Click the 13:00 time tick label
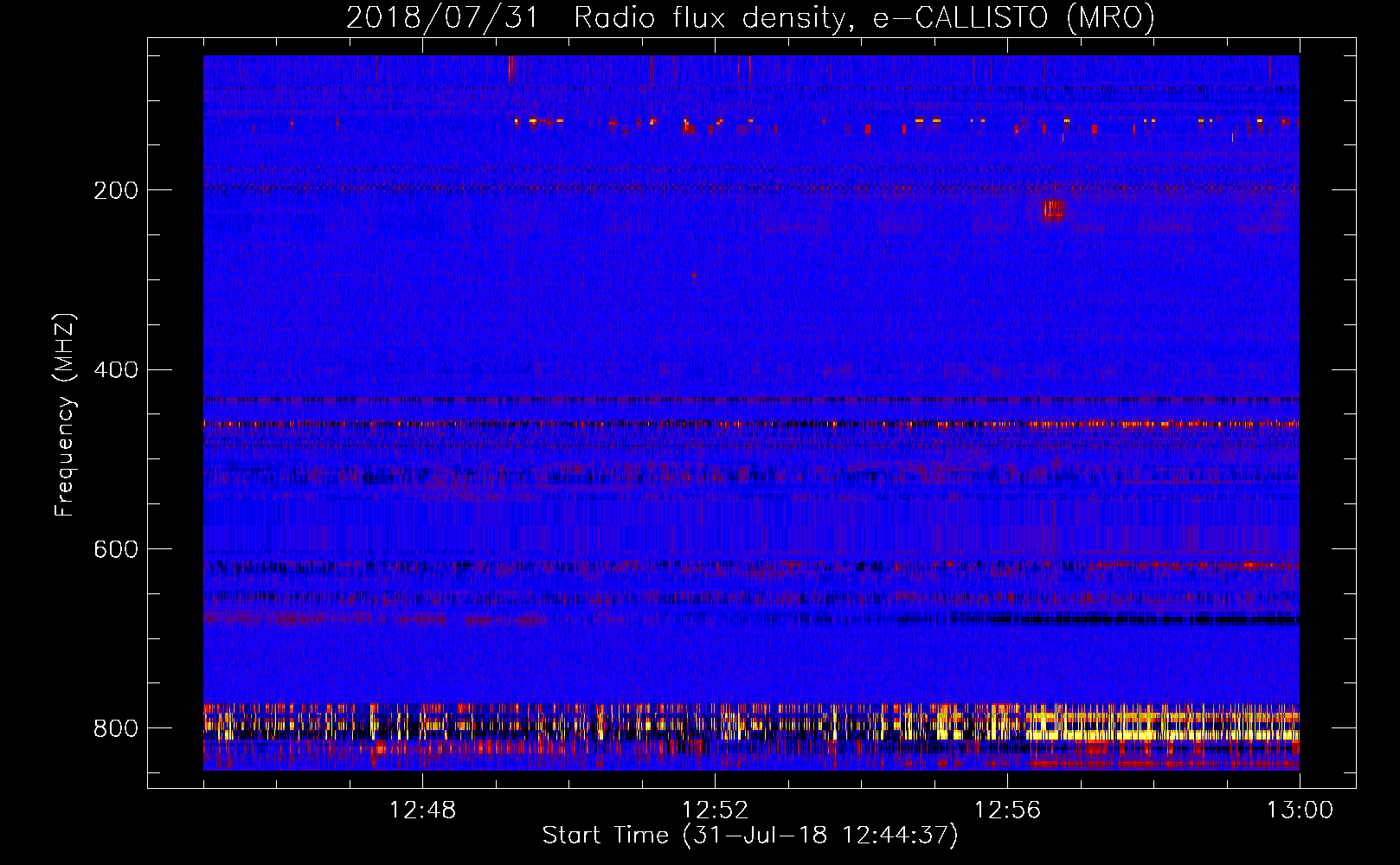The image size is (1400, 865). 1300,811
